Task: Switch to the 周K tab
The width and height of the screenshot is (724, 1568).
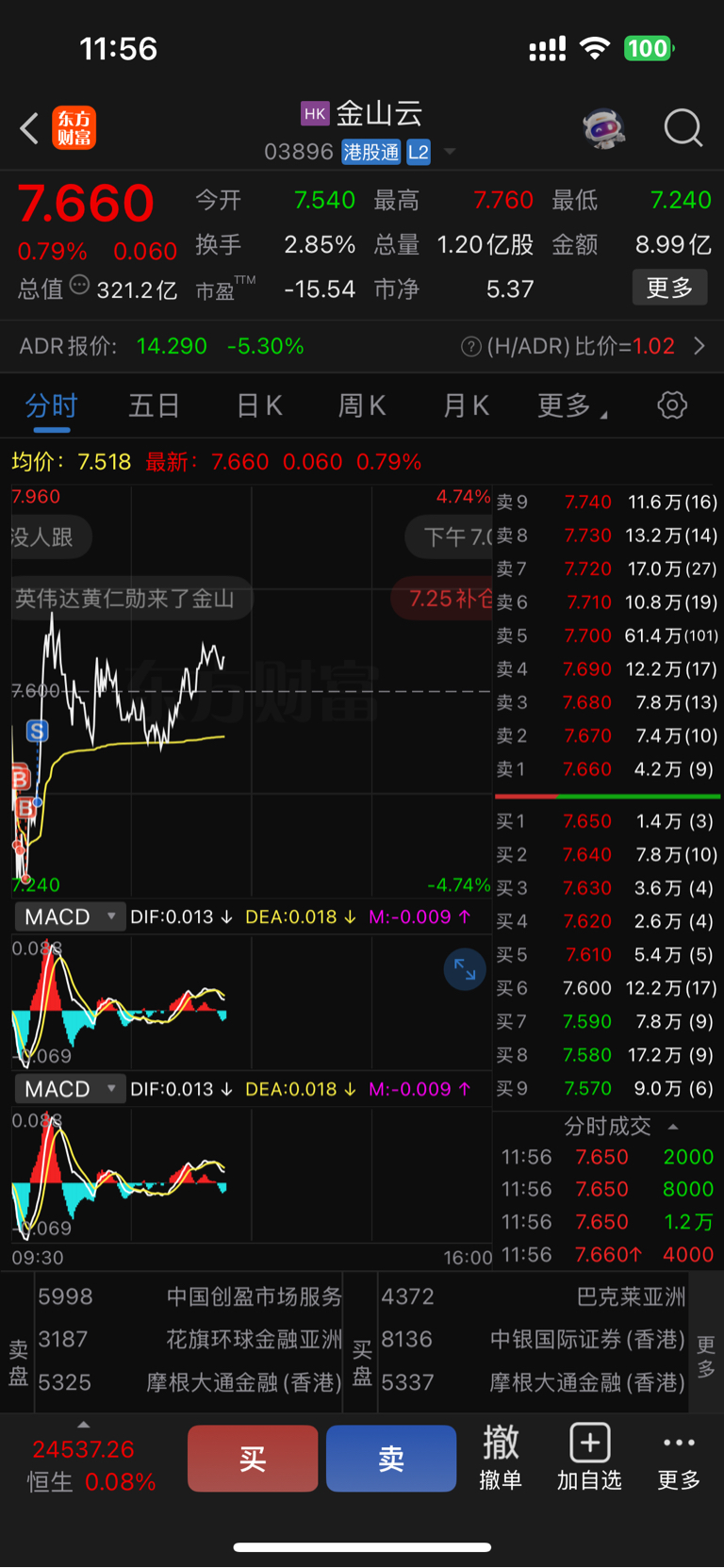Action: tap(362, 406)
